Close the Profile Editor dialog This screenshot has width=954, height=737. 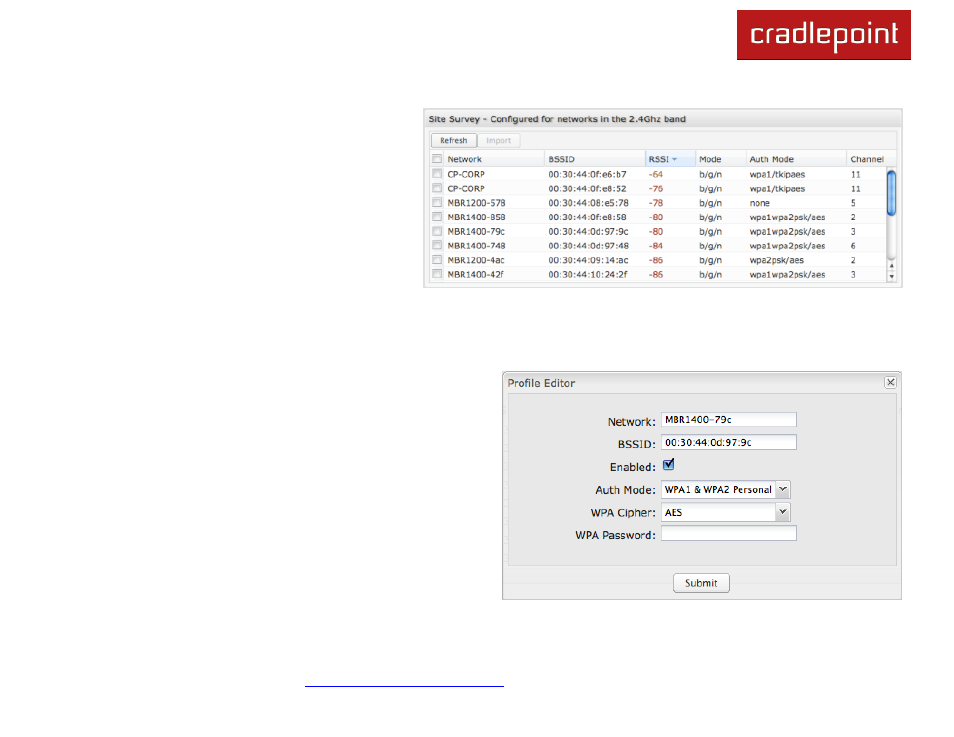tap(890, 382)
